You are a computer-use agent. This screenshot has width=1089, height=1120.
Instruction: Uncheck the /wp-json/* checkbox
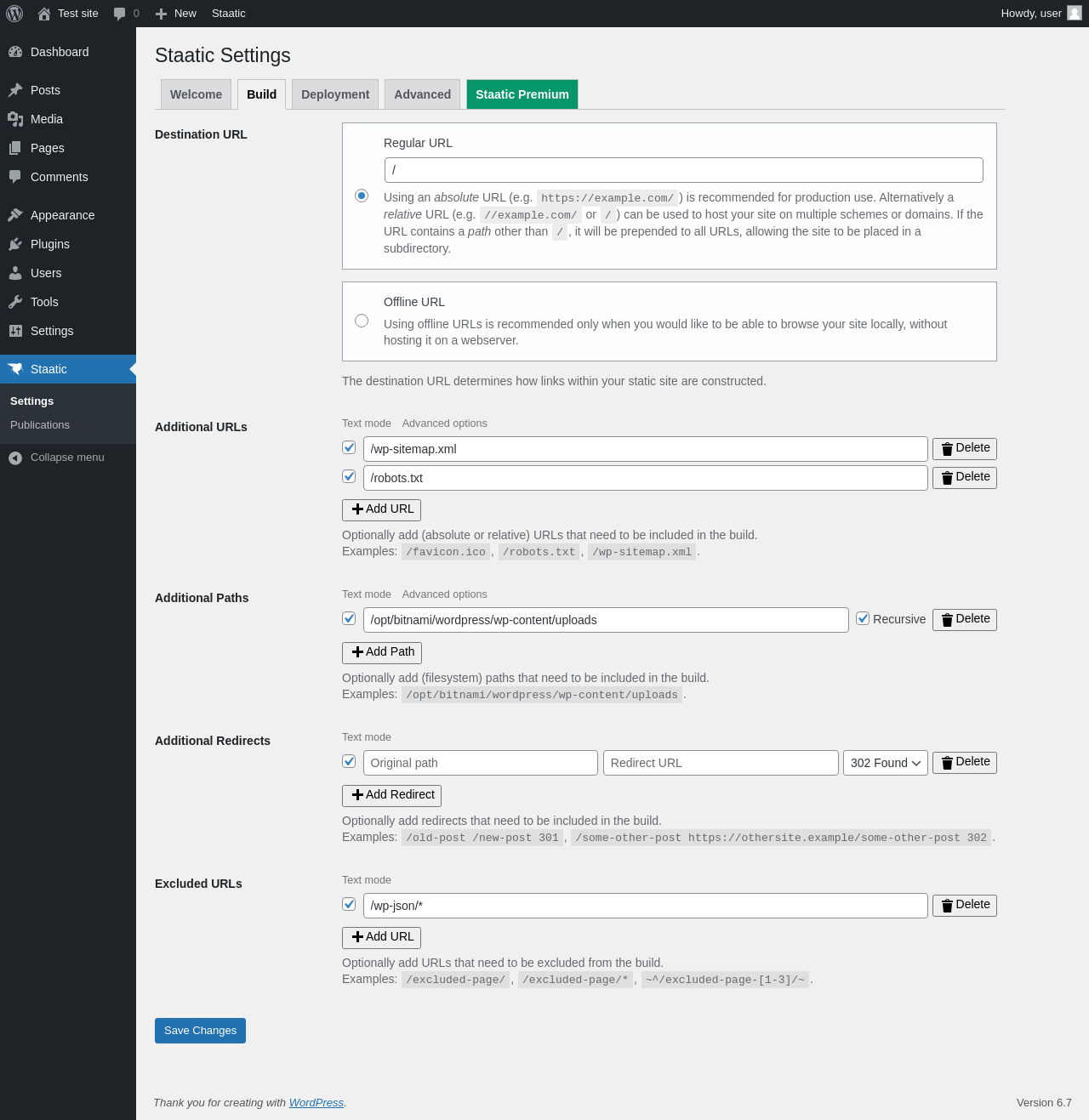pos(349,904)
